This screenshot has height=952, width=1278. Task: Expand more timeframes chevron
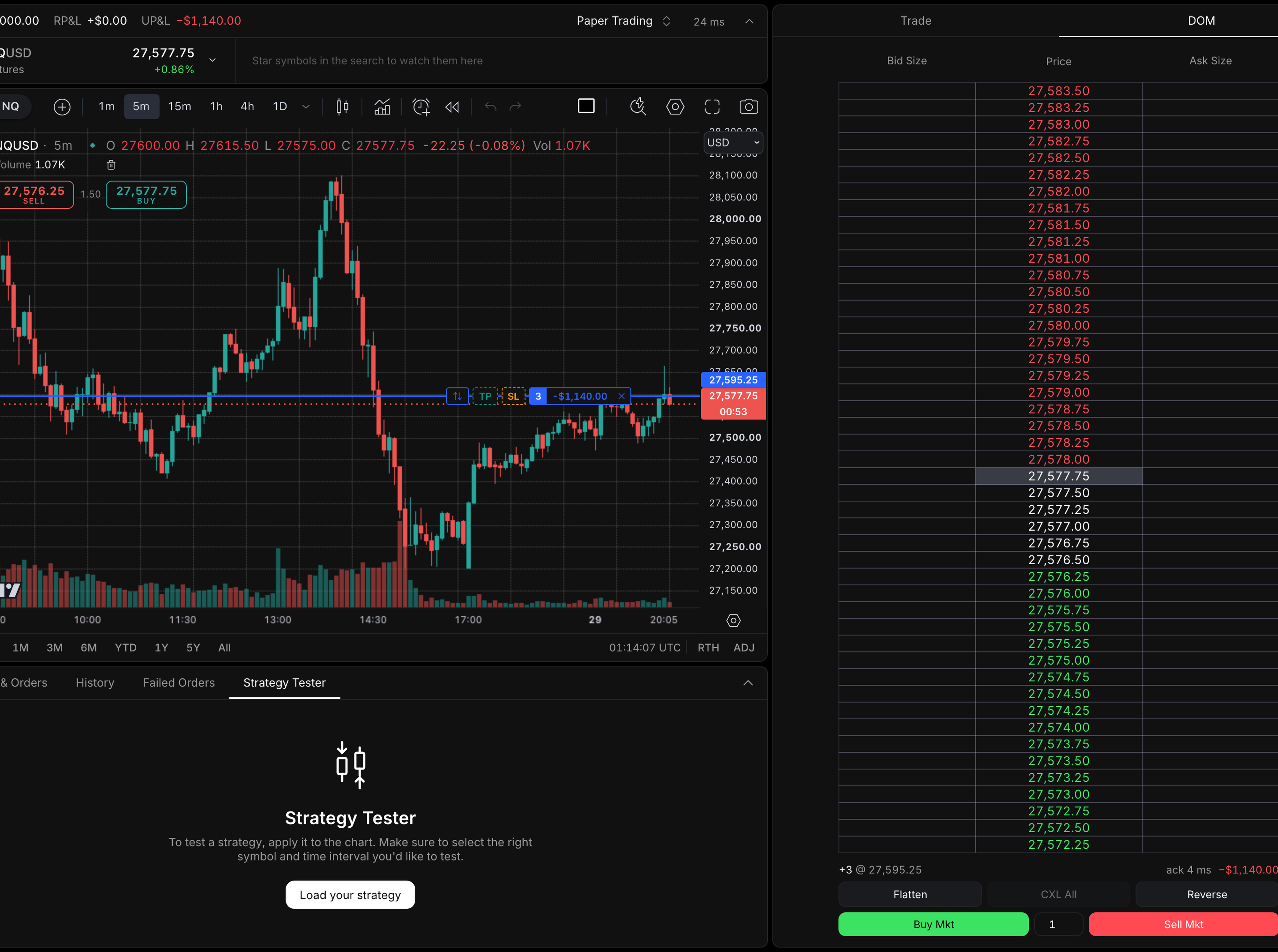click(x=306, y=106)
